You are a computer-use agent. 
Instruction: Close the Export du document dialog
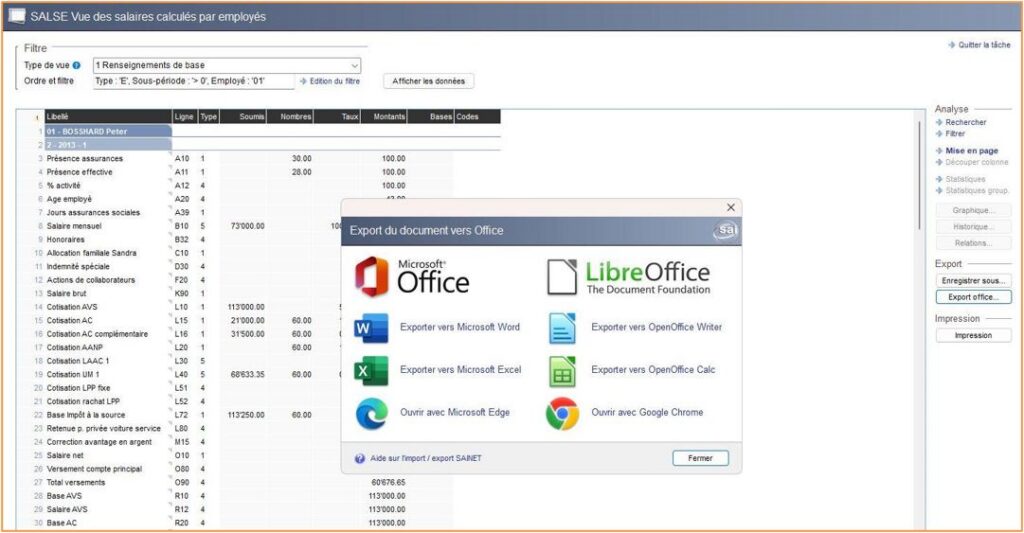click(x=731, y=207)
